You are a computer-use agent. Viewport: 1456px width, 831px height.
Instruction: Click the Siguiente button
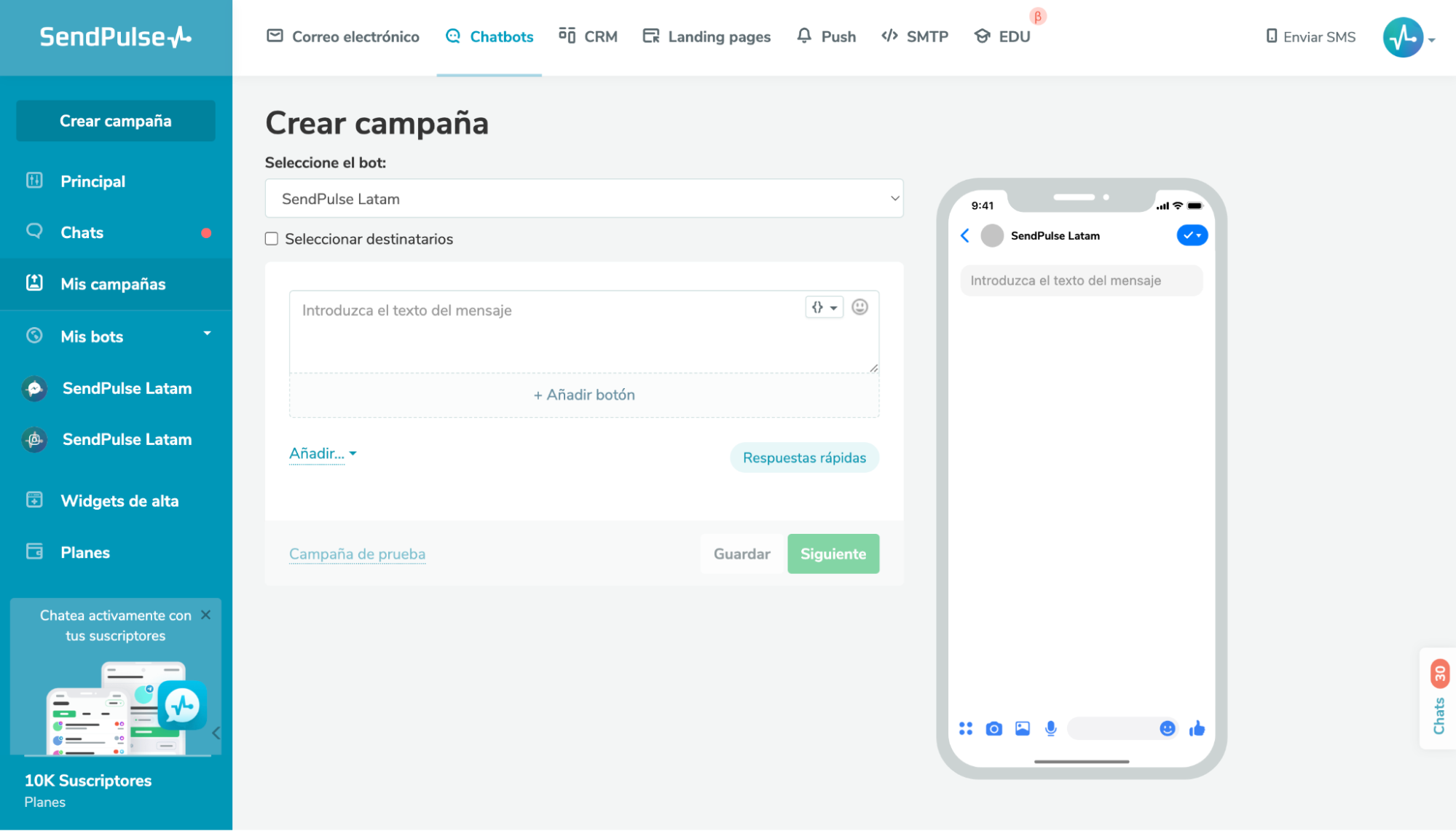[833, 554]
